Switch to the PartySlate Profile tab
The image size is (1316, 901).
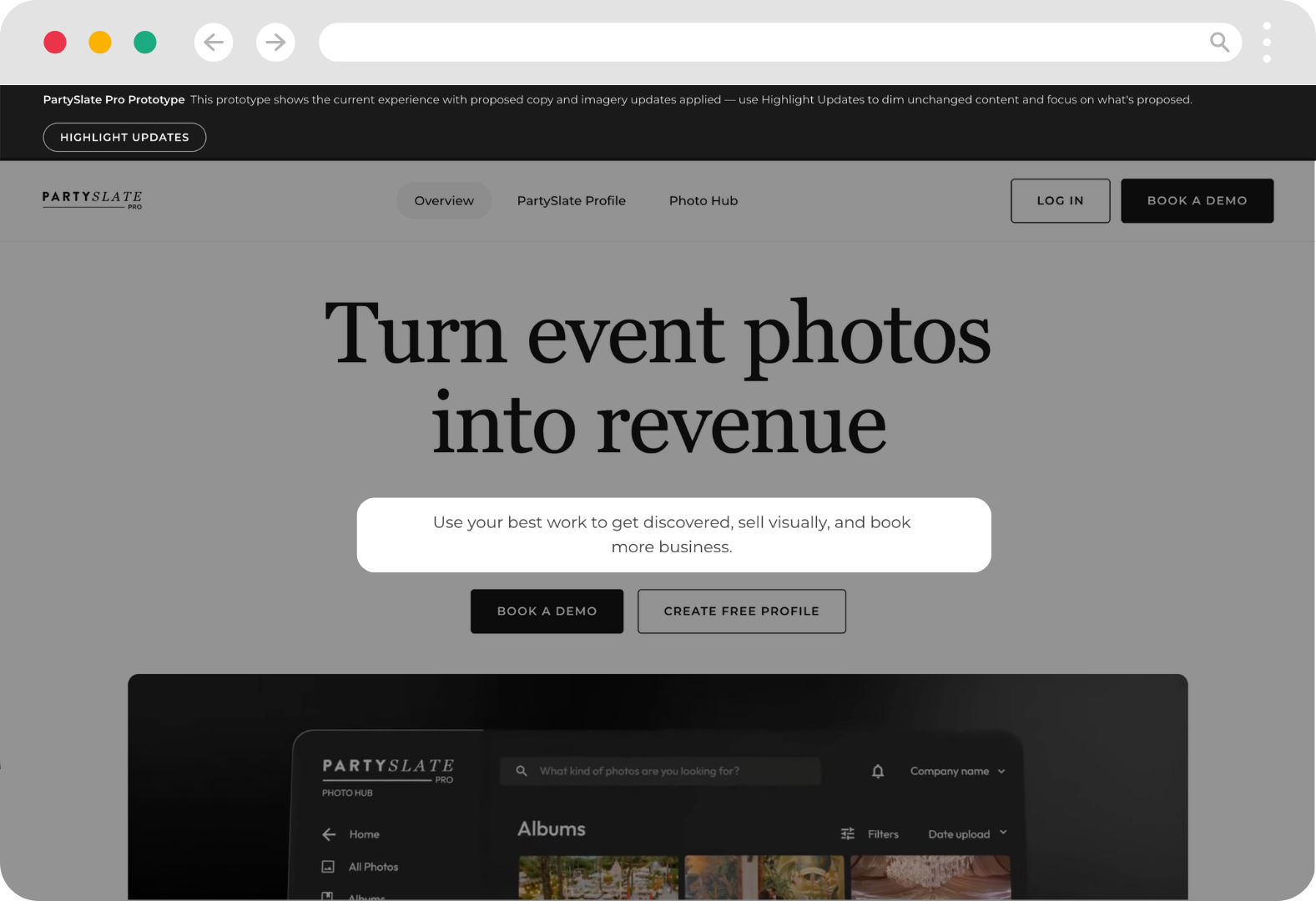pyautogui.click(x=572, y=200)
